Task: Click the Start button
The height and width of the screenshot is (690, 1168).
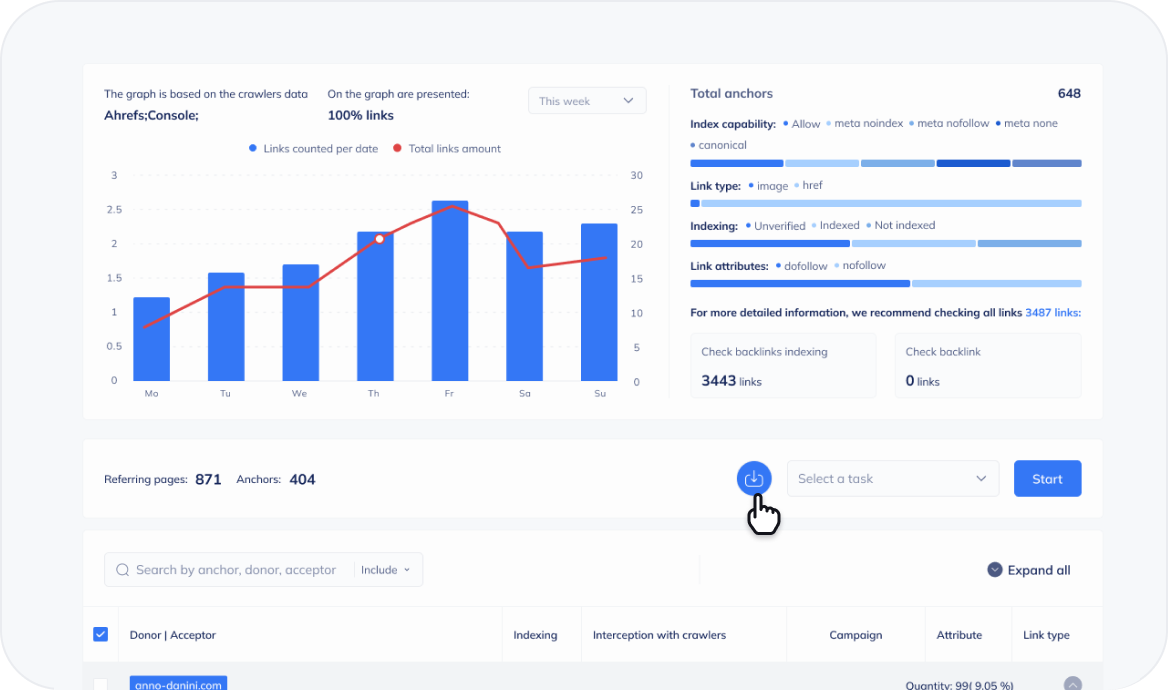Action: (x=1047, y=478)
